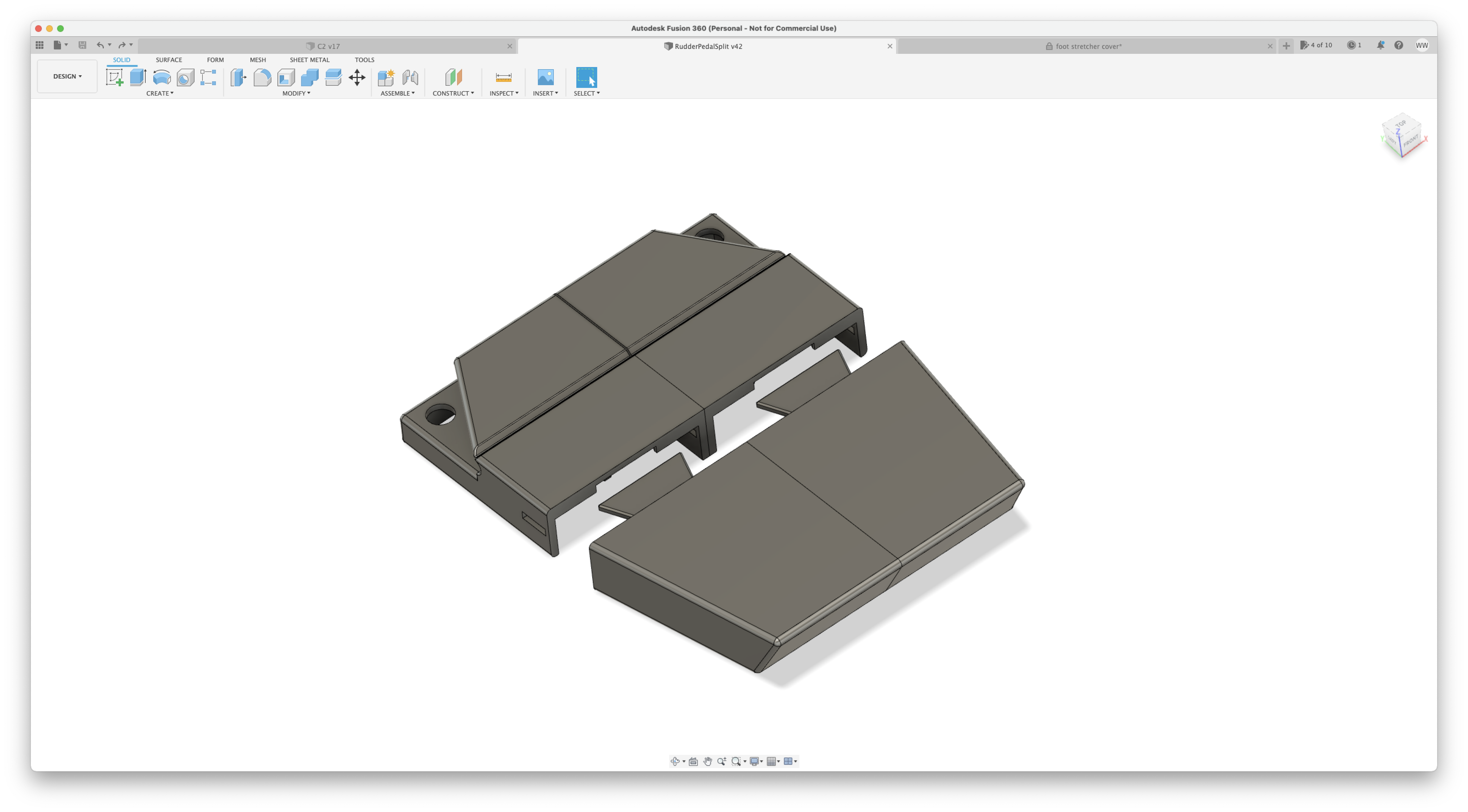
Task: Choose the Revolve tool
Action: point(162,77)
